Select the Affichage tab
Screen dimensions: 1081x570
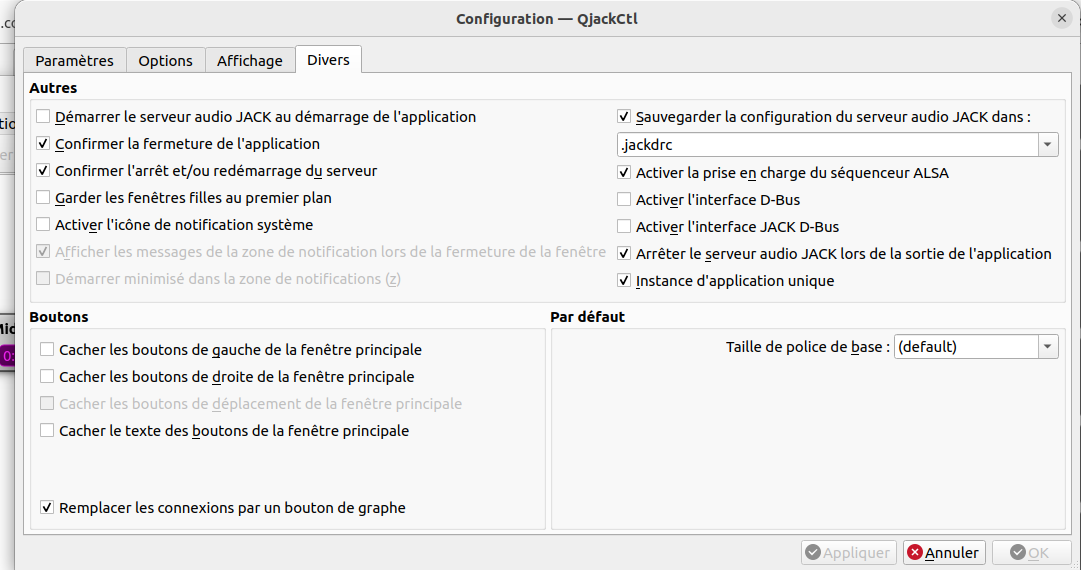point(250,60)
